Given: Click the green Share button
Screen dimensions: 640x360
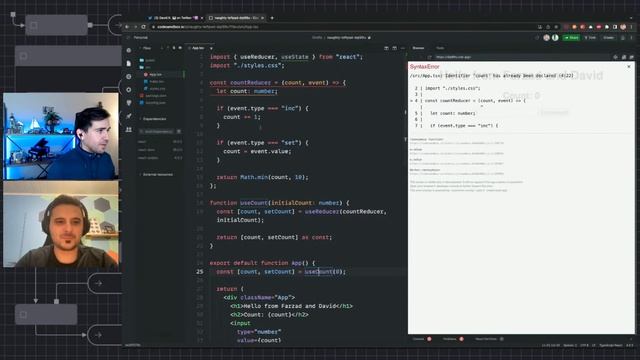Looking at the screenshot, I should coord(571,38).
